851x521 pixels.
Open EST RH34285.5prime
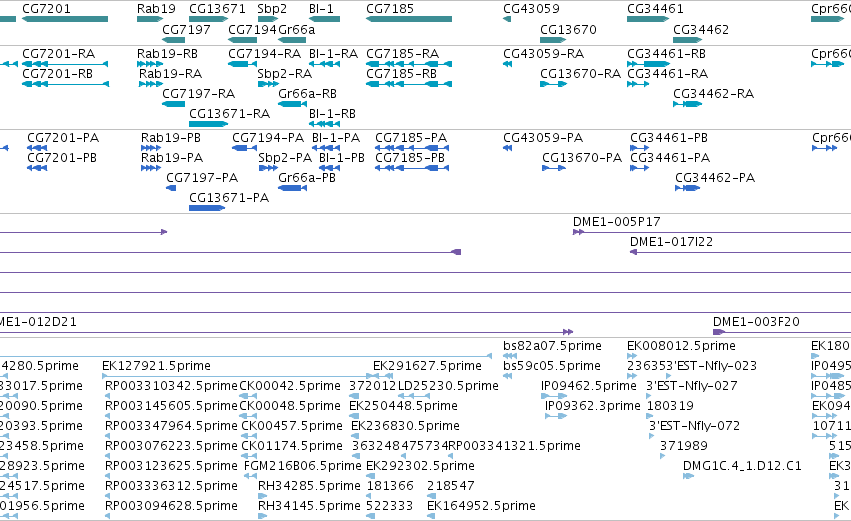(309, 486)
